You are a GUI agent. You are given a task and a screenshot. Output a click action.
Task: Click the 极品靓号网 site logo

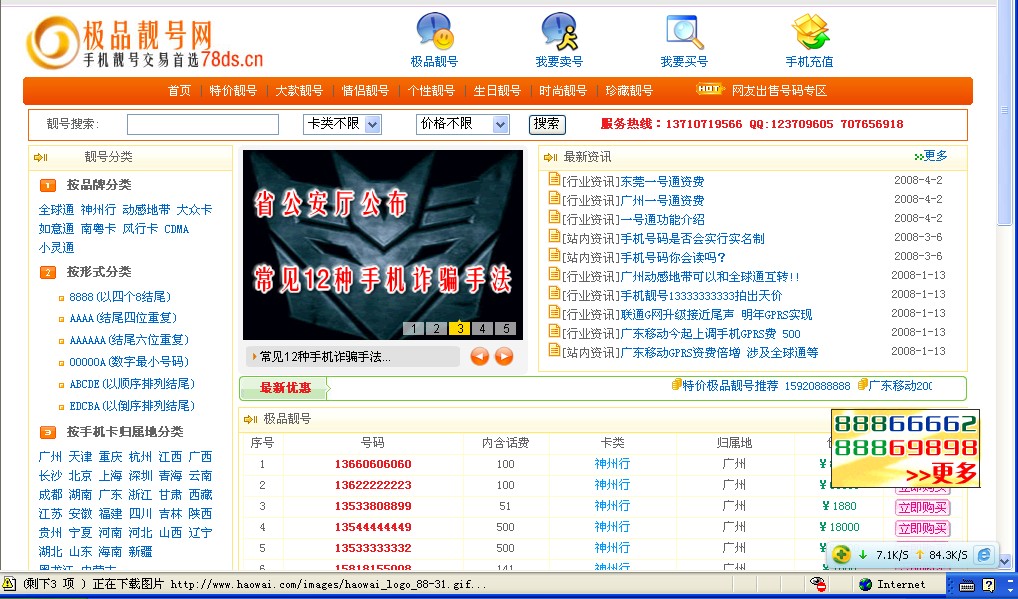click(144, 43)
